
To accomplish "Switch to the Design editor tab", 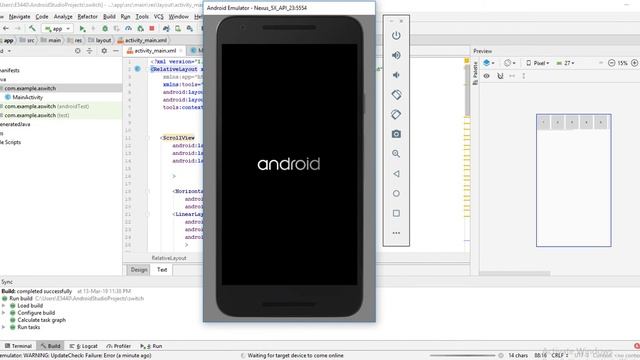I will (138, 270).
